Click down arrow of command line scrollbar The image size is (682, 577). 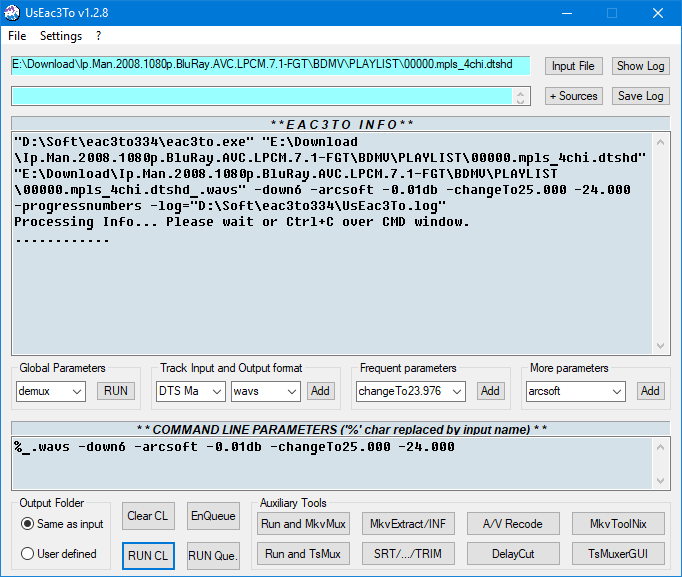point(660,480)
